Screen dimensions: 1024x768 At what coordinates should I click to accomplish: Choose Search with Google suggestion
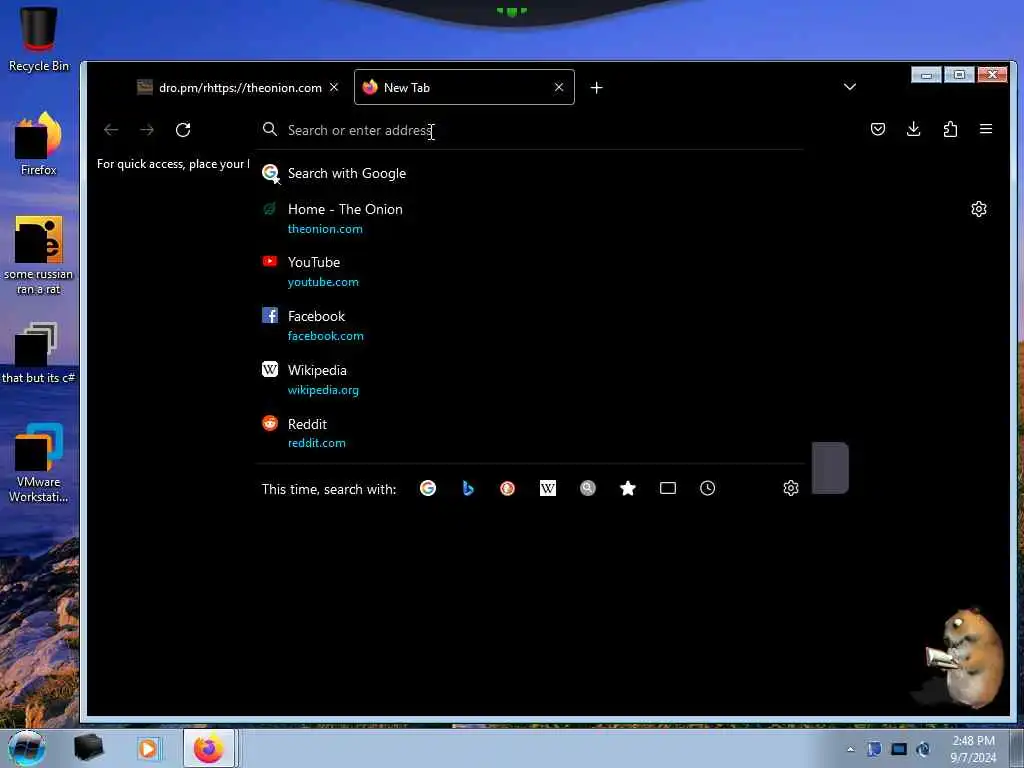529,173
